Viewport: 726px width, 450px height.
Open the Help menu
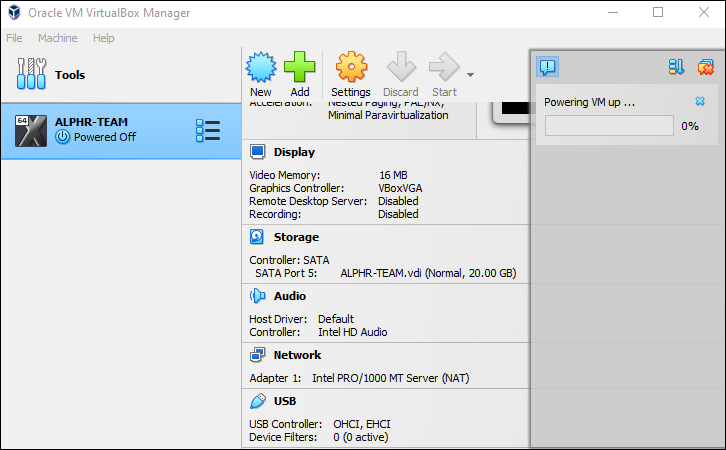click(x=103, y=38)
